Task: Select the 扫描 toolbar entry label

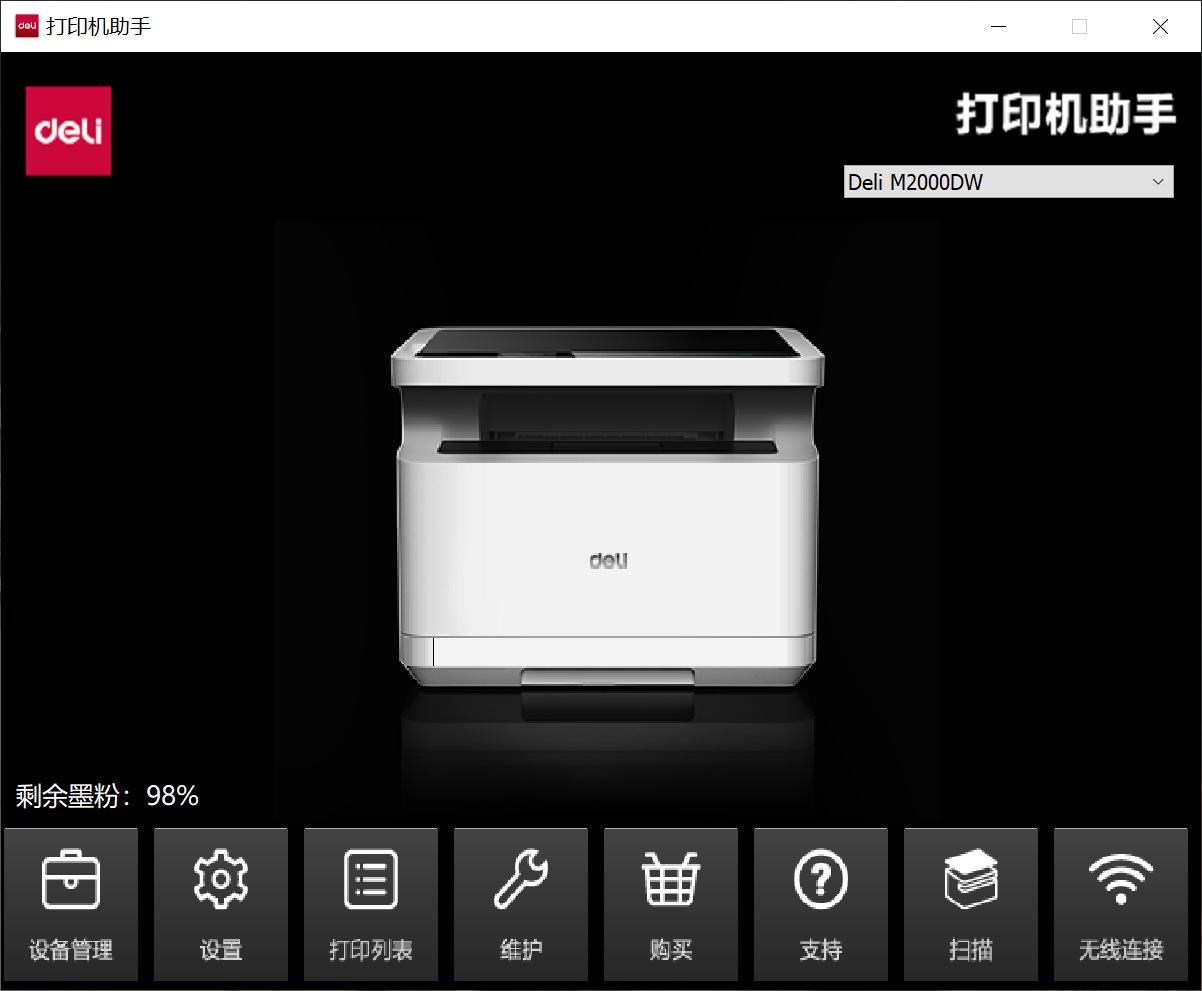Action: pyautogui.click(x=971, y=951)
